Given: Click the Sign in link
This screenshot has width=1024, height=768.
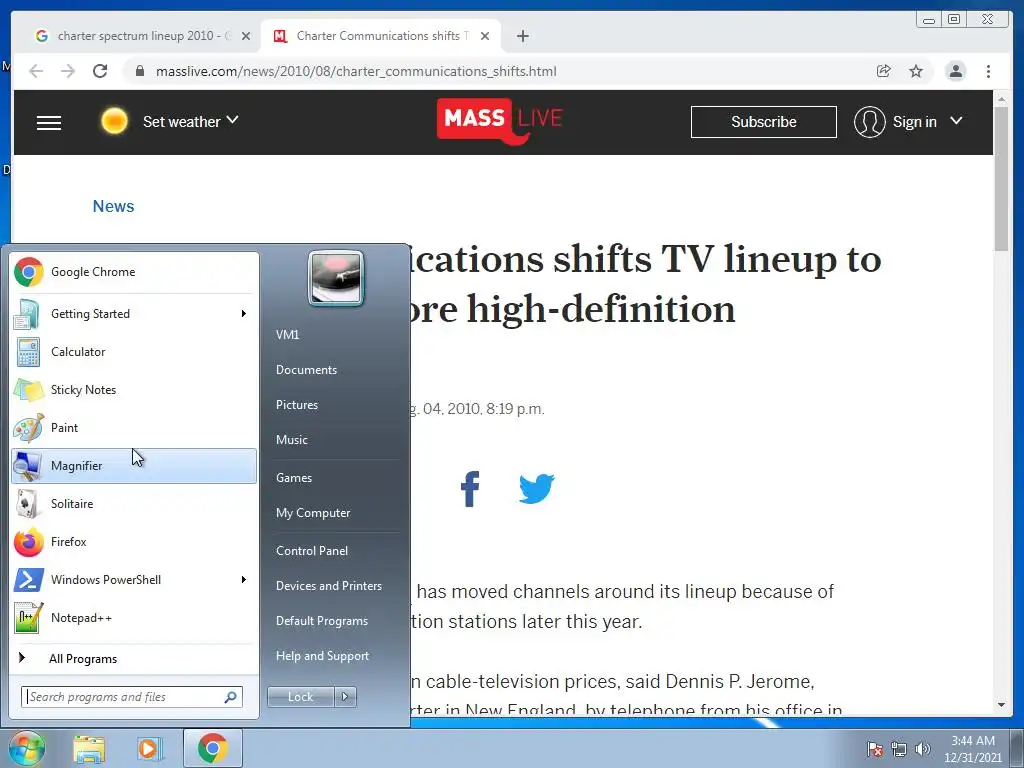Looking at the screenshot, I should pos(914,122).
